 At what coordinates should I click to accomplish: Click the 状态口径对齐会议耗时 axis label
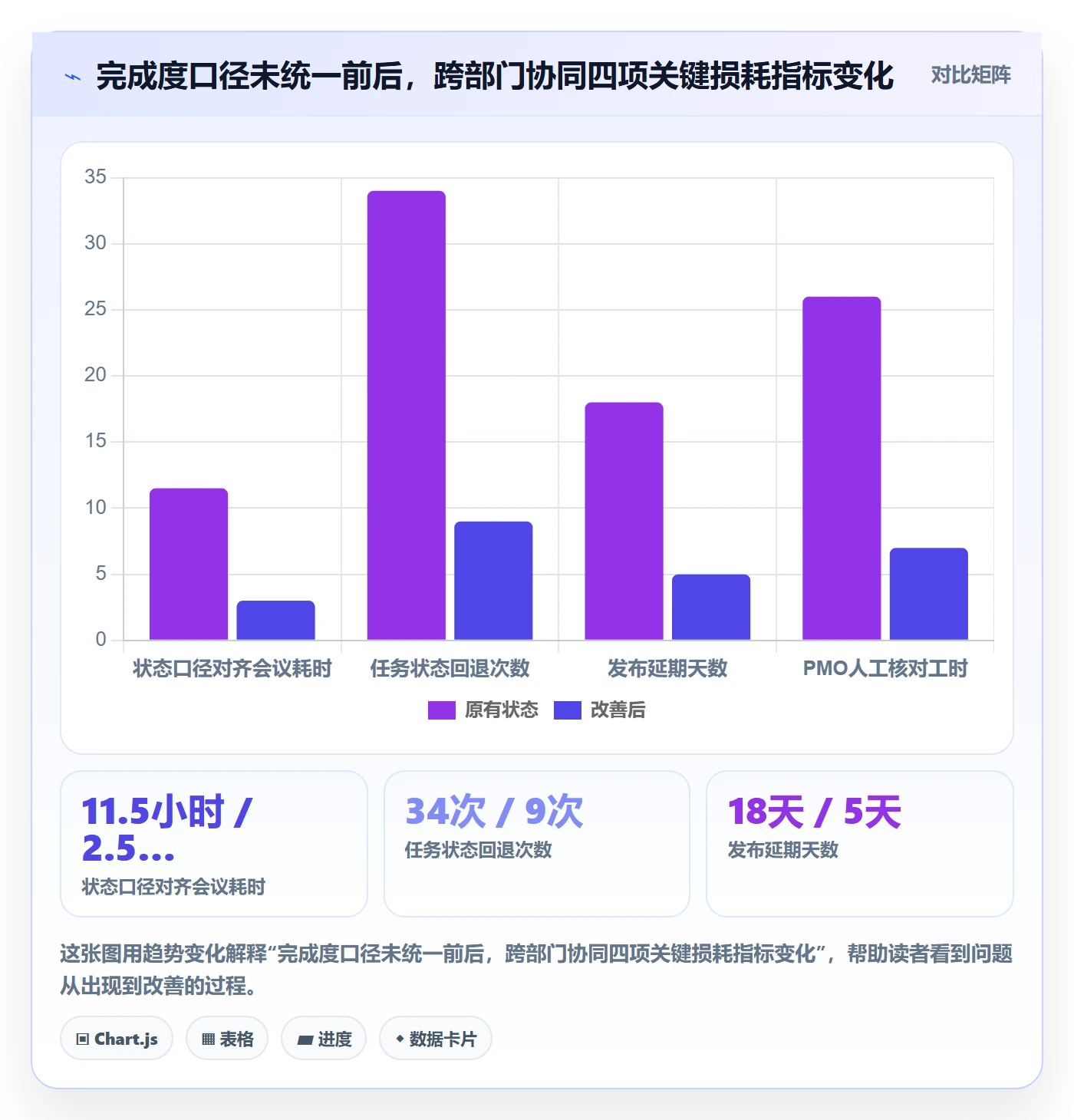pos(232,668)
